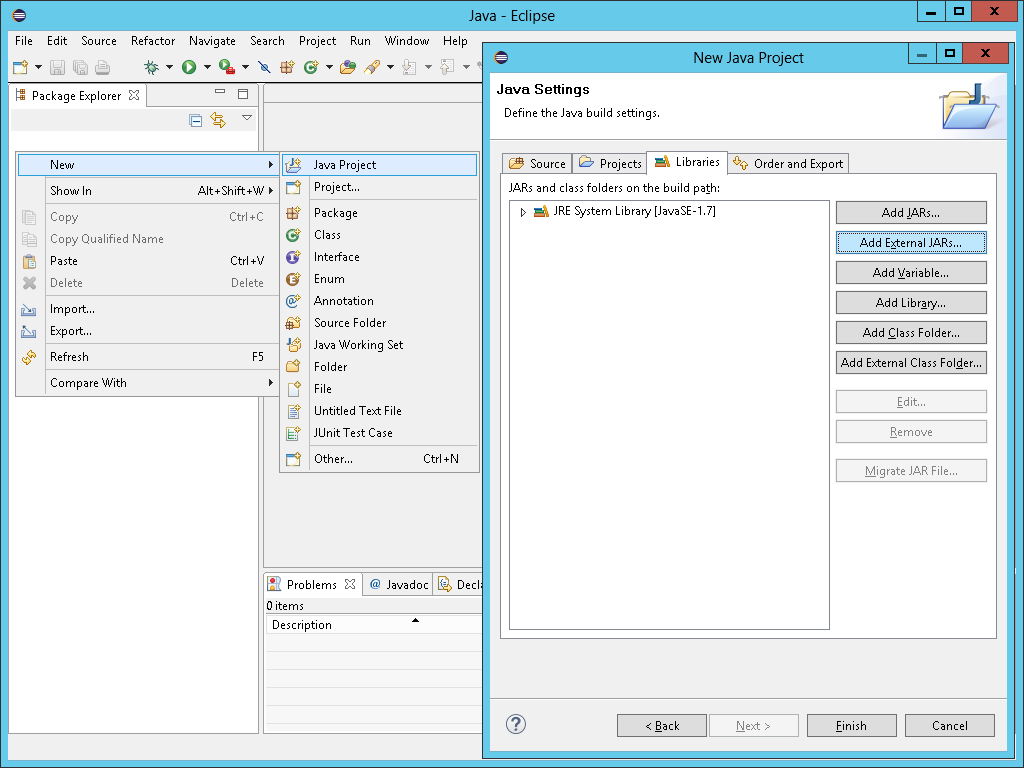Click the Add Library button
Viewport: 1024px width, 768px height.
910,303
